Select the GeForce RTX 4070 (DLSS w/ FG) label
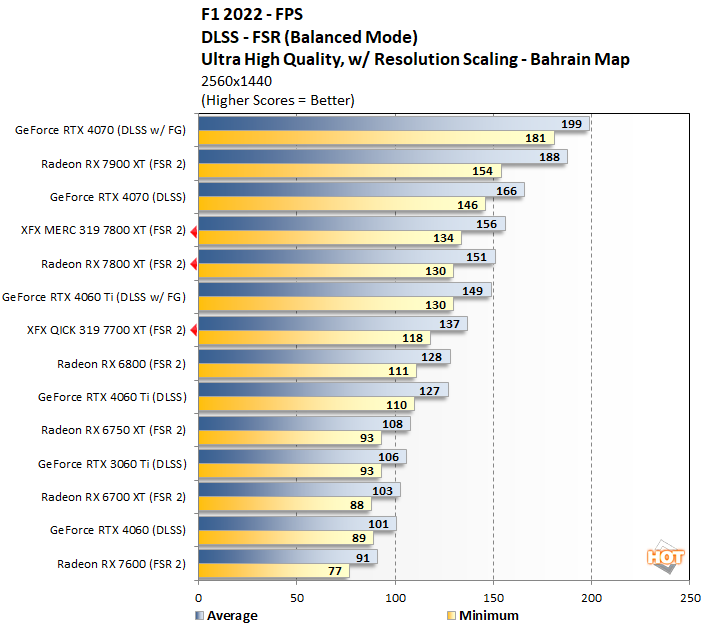The height and width of the screenshot is (624, 708). [x=100, y=130]
